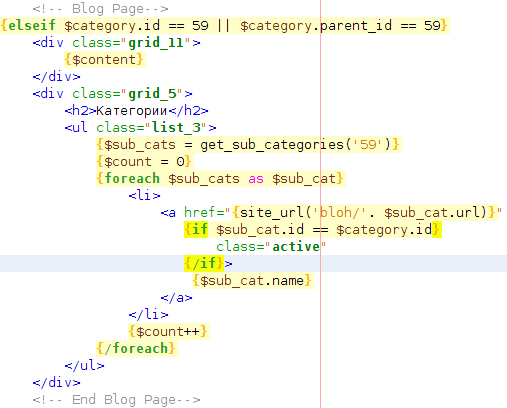Click the closing {/foreach} tag
This screenshot has width=507, height=408.
pyautogui.click(x=136, y=349)
